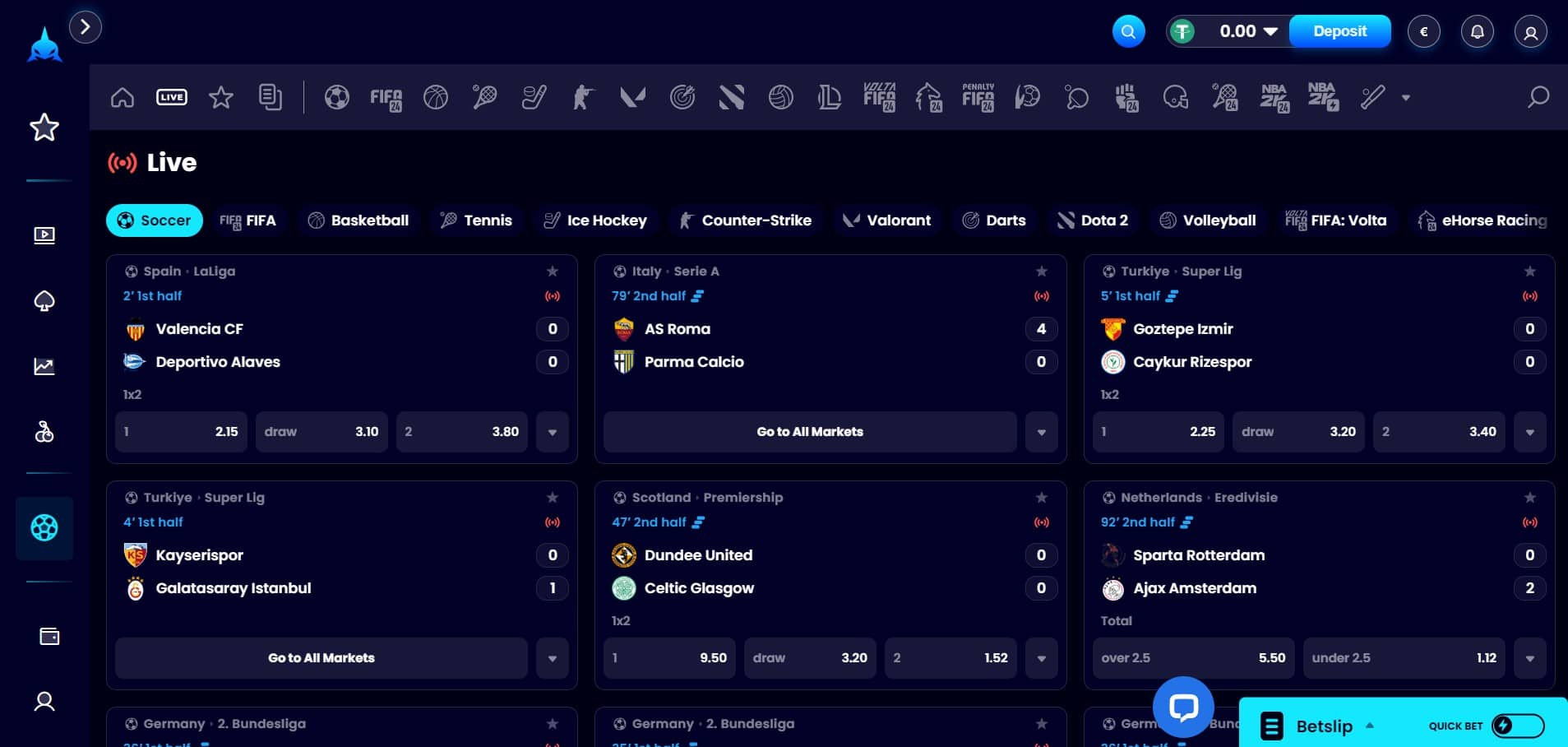Click the Deposit button
Screen dimensions: 1568x747
coord(1339,32)
